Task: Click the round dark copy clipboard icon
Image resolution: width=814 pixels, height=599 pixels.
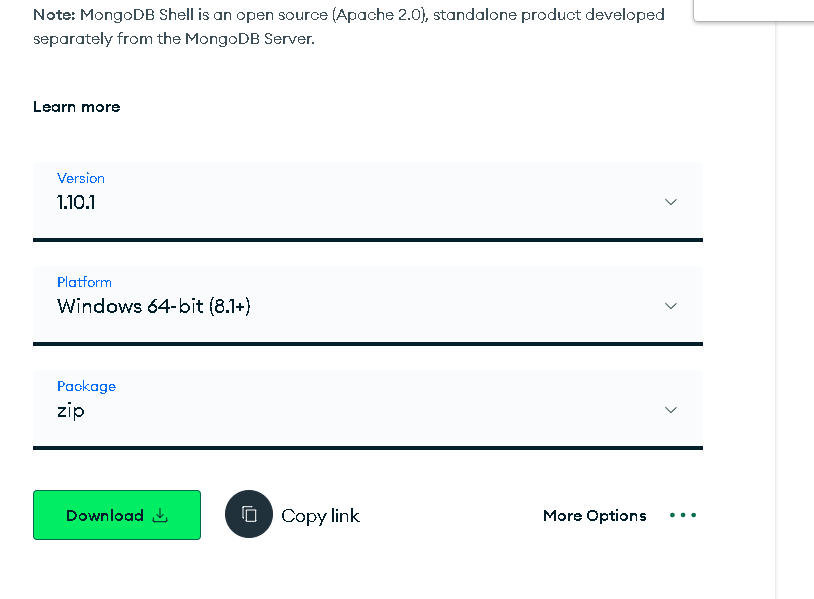Action: coord(249,514)
